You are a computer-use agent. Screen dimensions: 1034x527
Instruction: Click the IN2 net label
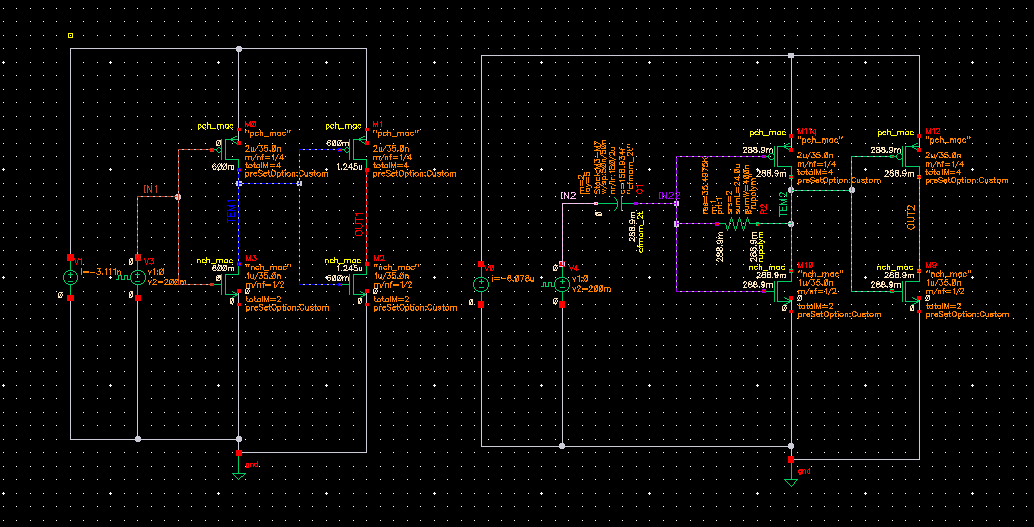568,196
